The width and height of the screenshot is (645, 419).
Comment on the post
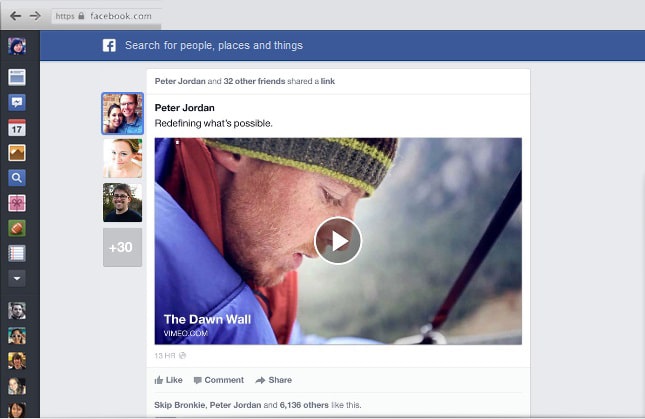click(218, 380)
